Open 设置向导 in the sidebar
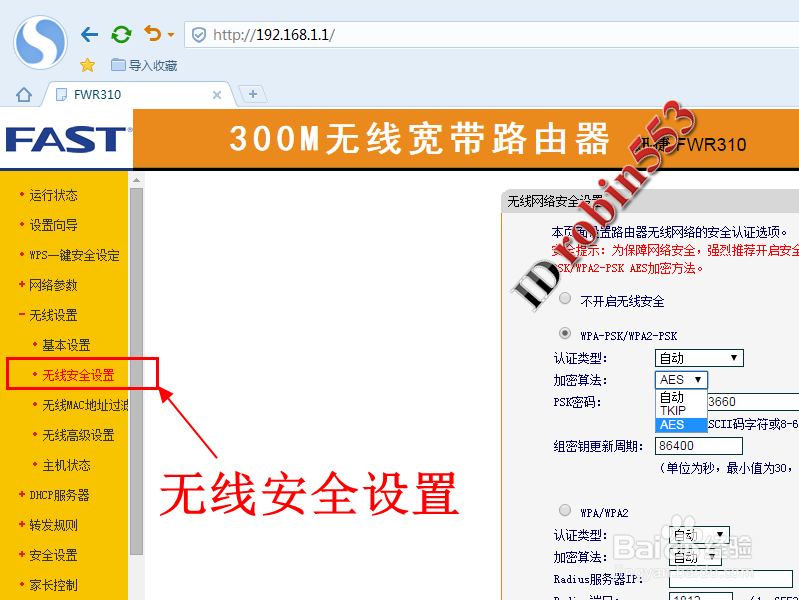Viewport: 799px width, 600px height. [54, 225]
